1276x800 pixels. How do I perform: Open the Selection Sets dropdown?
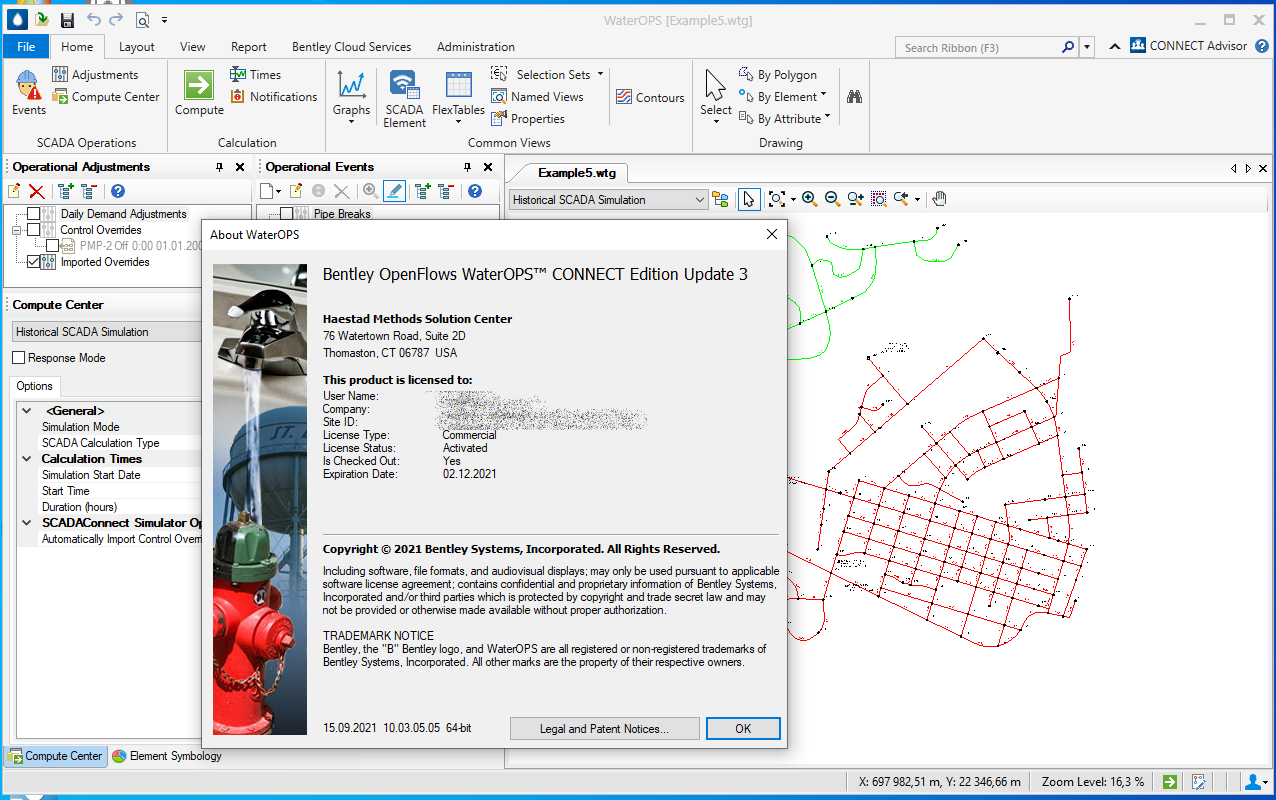pos(600,75)
